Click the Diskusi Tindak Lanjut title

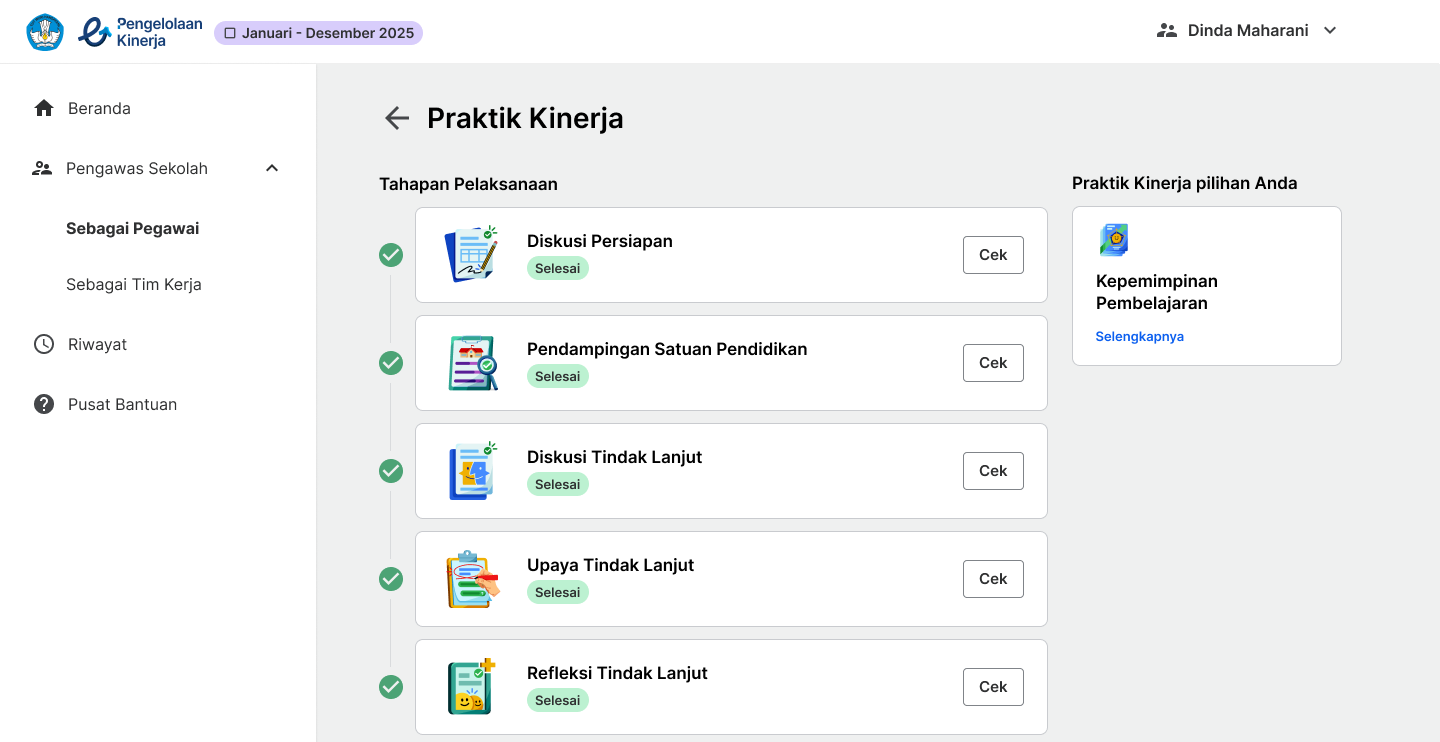pyautogui.click(x=615, y=457)
